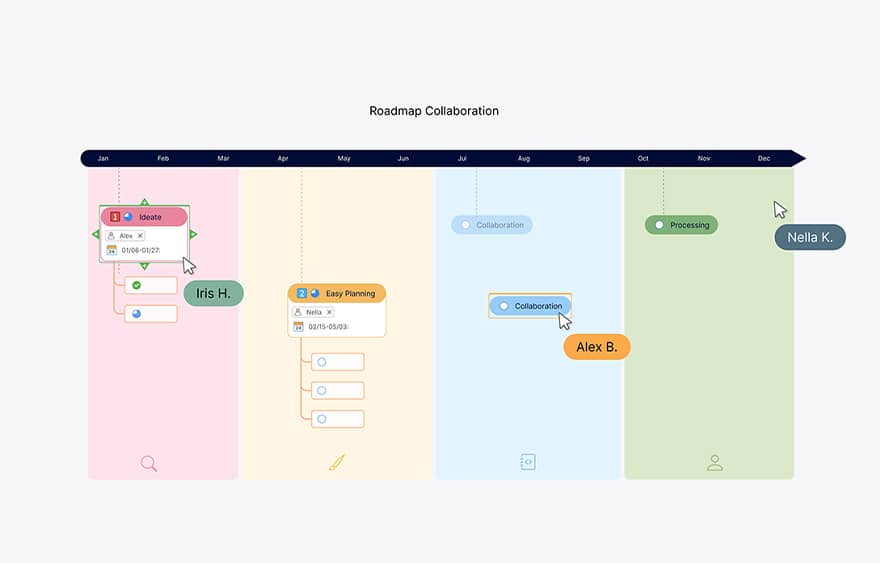
Task: Click Jan on the timeline bar
Action: pos(103,158)
